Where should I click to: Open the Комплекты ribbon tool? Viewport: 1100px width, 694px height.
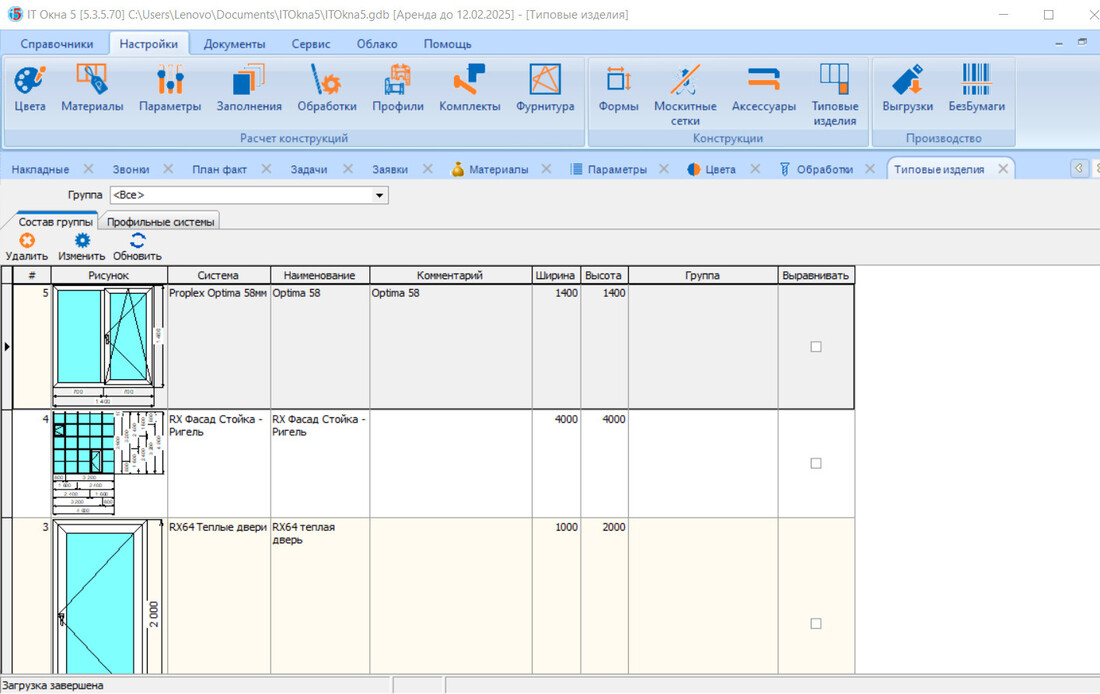(x=470, y=88)
